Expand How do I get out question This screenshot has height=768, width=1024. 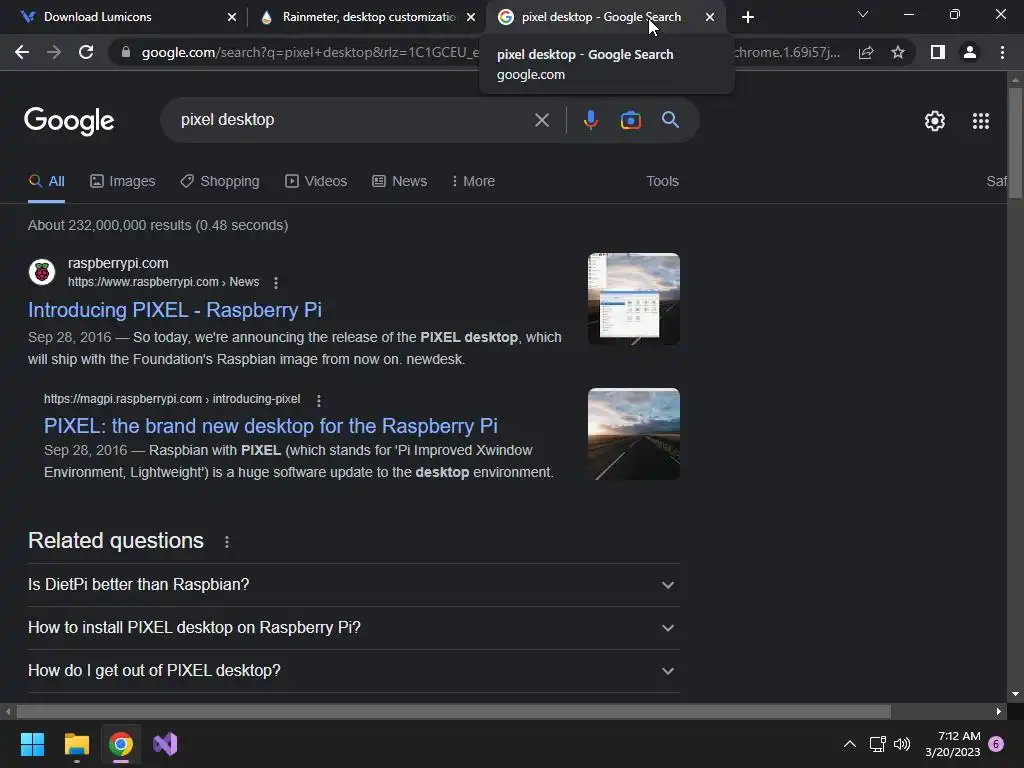353,671
